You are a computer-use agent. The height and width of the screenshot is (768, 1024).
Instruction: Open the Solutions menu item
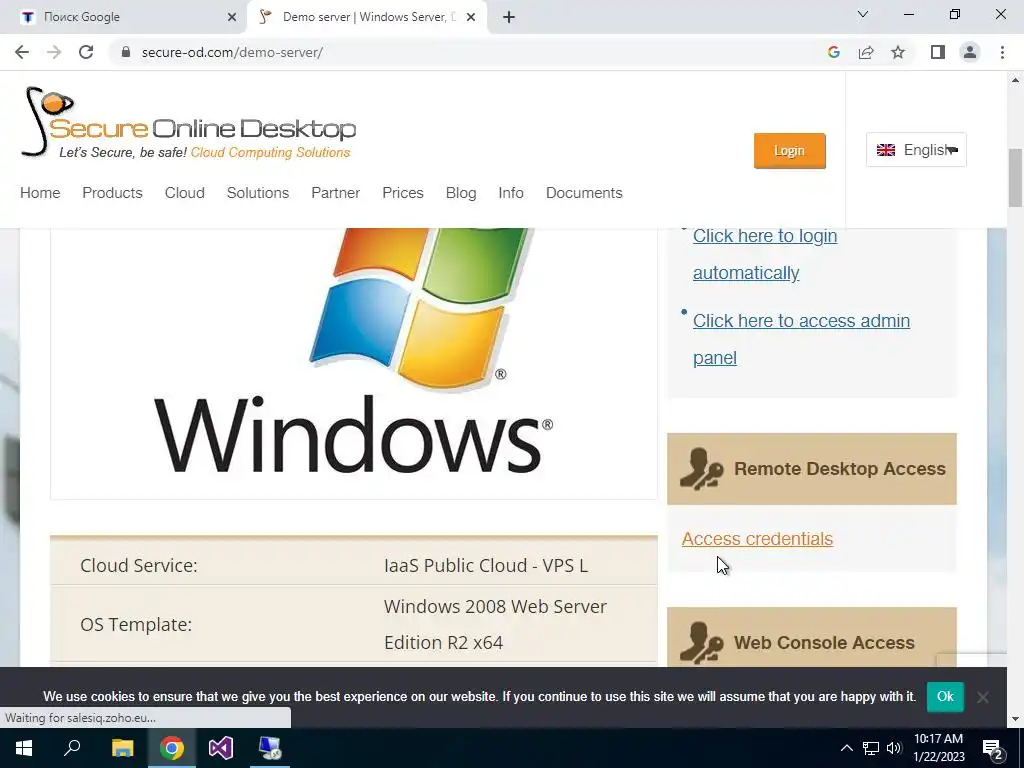tap(258, 193)
